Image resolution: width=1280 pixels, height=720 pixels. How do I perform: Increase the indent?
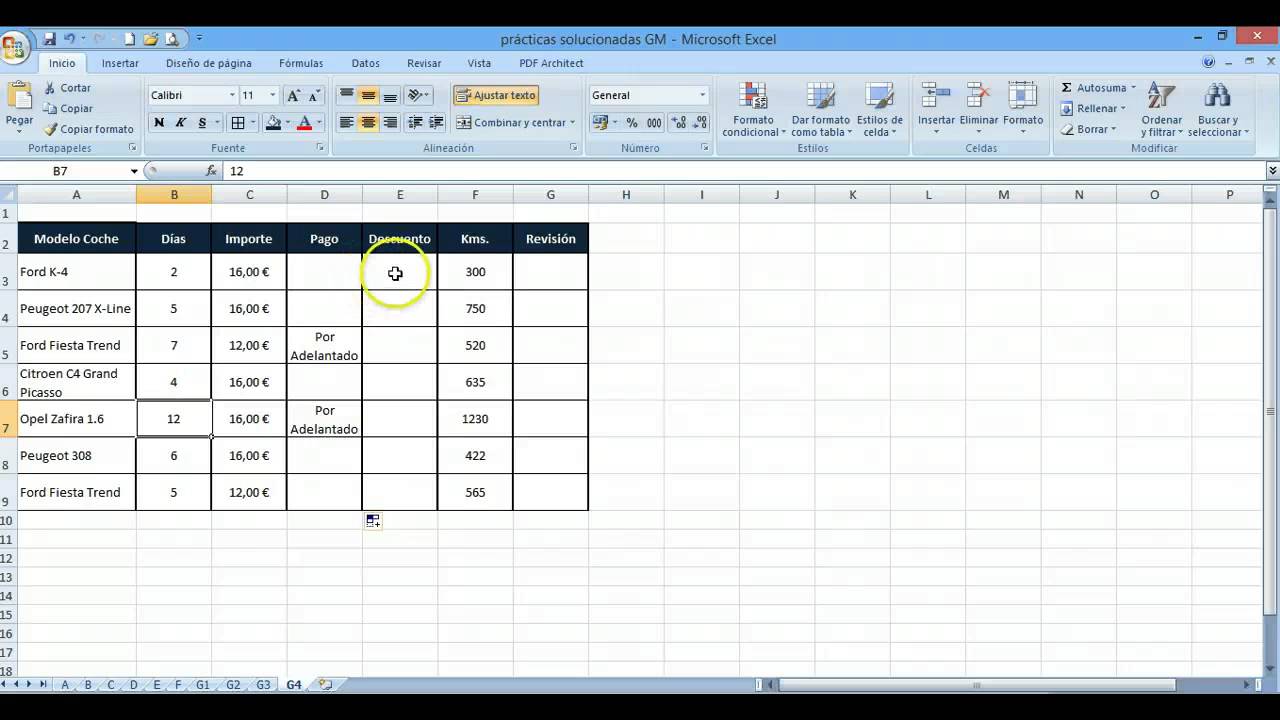[437, 123]
